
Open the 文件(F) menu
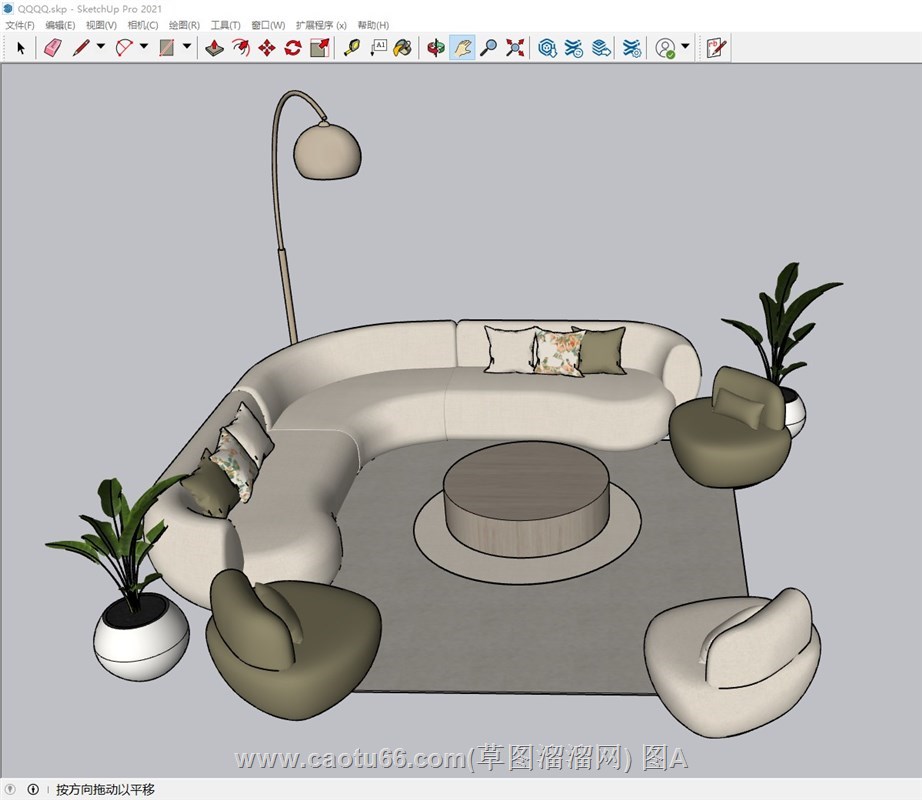point(19,25)
